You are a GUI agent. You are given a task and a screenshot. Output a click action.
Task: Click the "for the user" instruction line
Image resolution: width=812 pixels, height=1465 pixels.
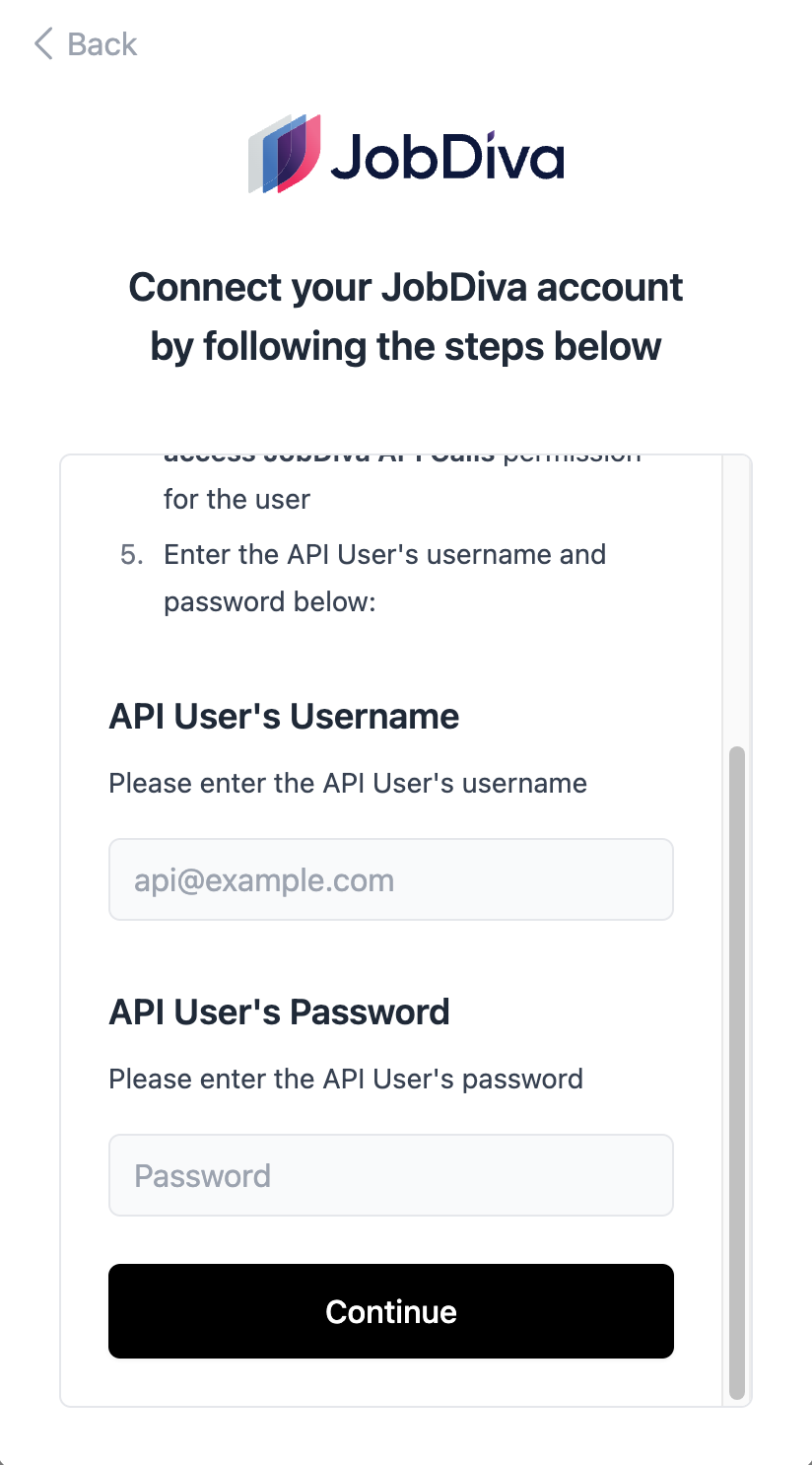pos(237,499)
